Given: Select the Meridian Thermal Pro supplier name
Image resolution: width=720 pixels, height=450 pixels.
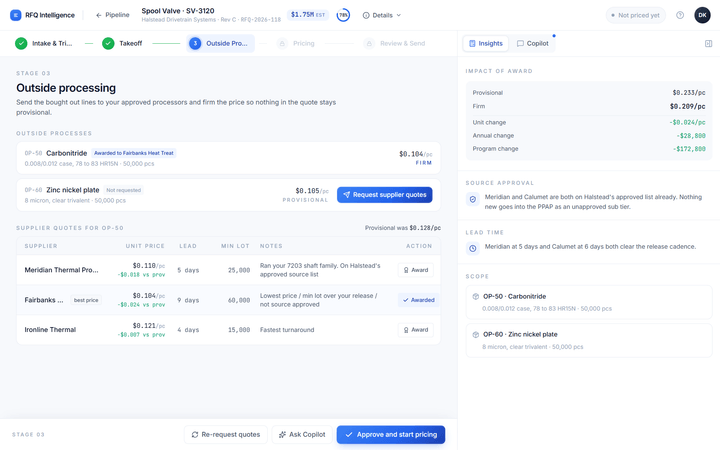Looking at the screenshot, I should pos(61,270).
